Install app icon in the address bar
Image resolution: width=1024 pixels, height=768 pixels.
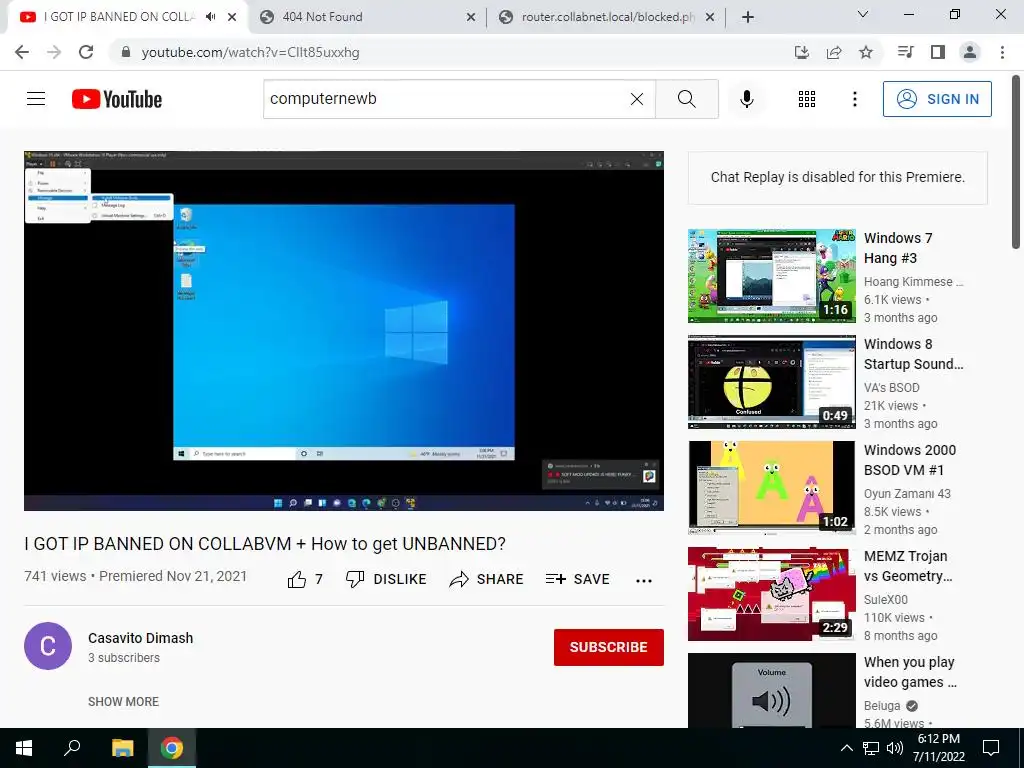pos(802,52)
